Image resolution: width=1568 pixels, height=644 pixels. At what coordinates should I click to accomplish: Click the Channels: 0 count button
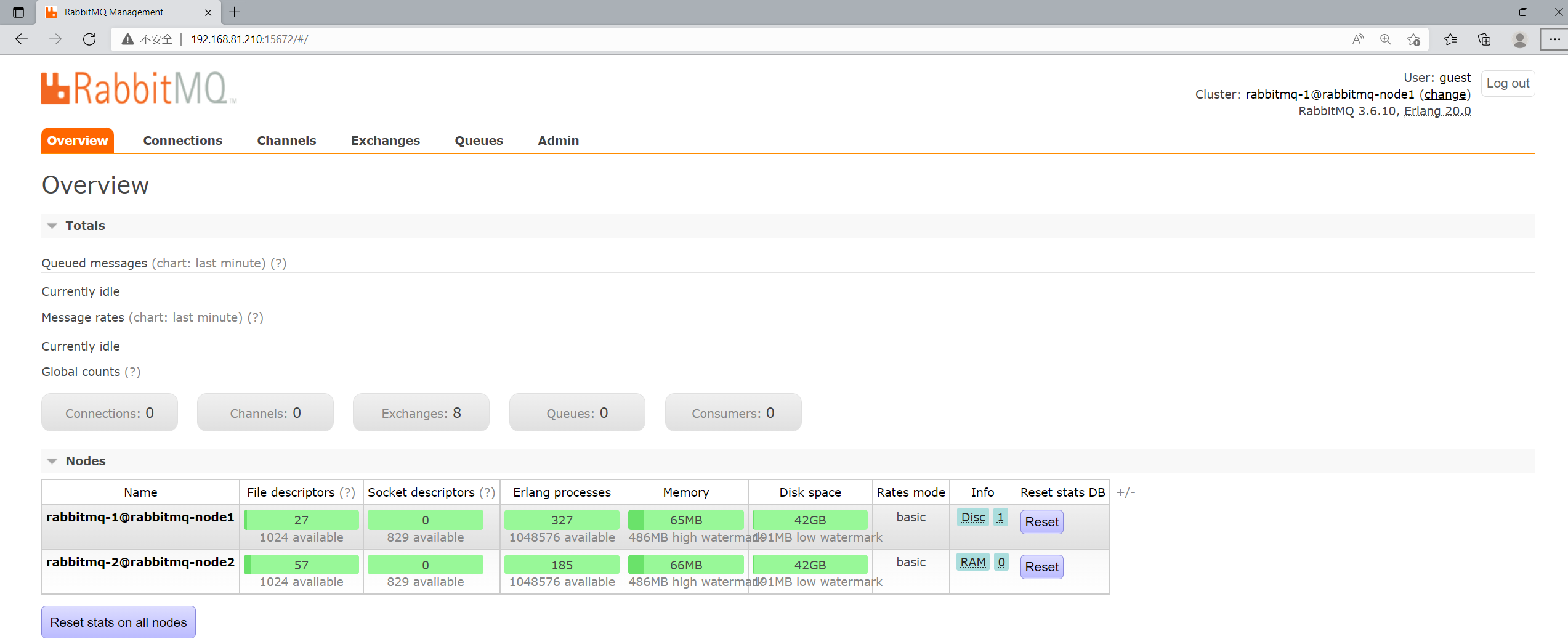point(265,412)
